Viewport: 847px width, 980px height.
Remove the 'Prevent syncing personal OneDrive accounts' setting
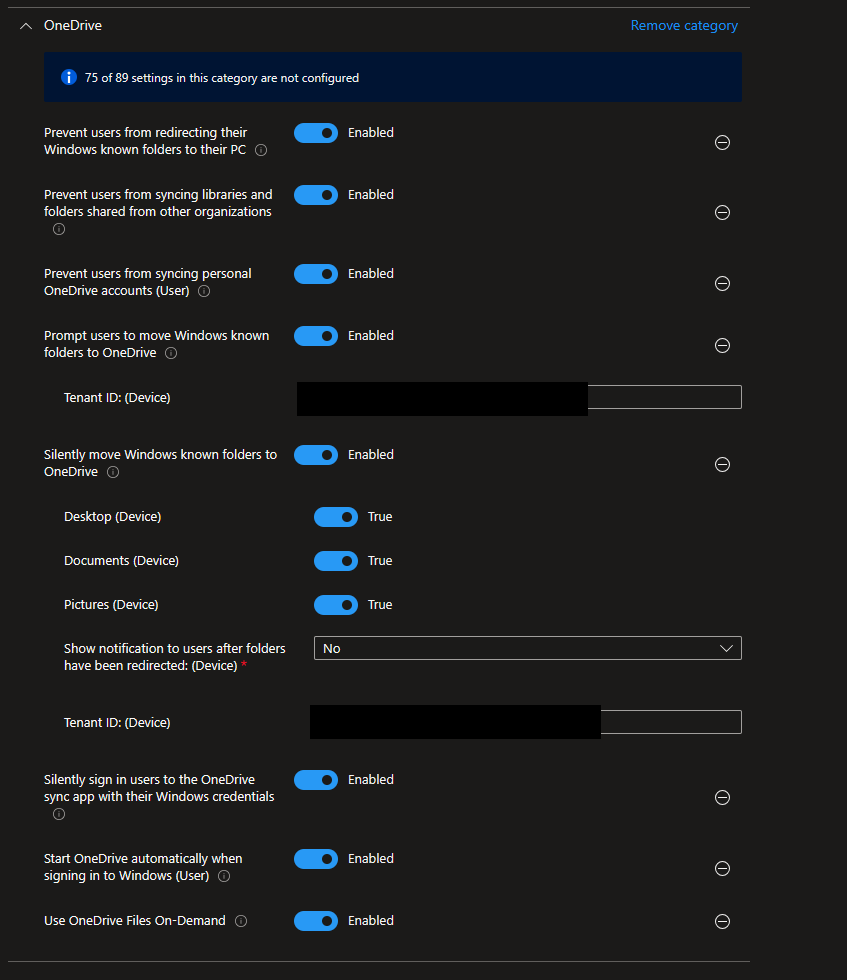pos(722,283)
